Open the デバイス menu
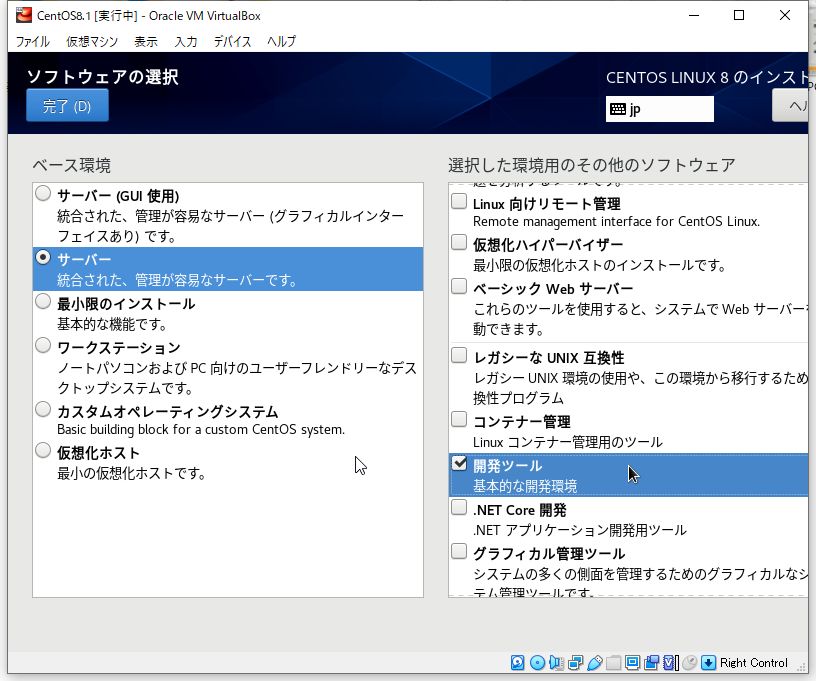The width and height of the screenshot is (816, 681). click(233, 41)
